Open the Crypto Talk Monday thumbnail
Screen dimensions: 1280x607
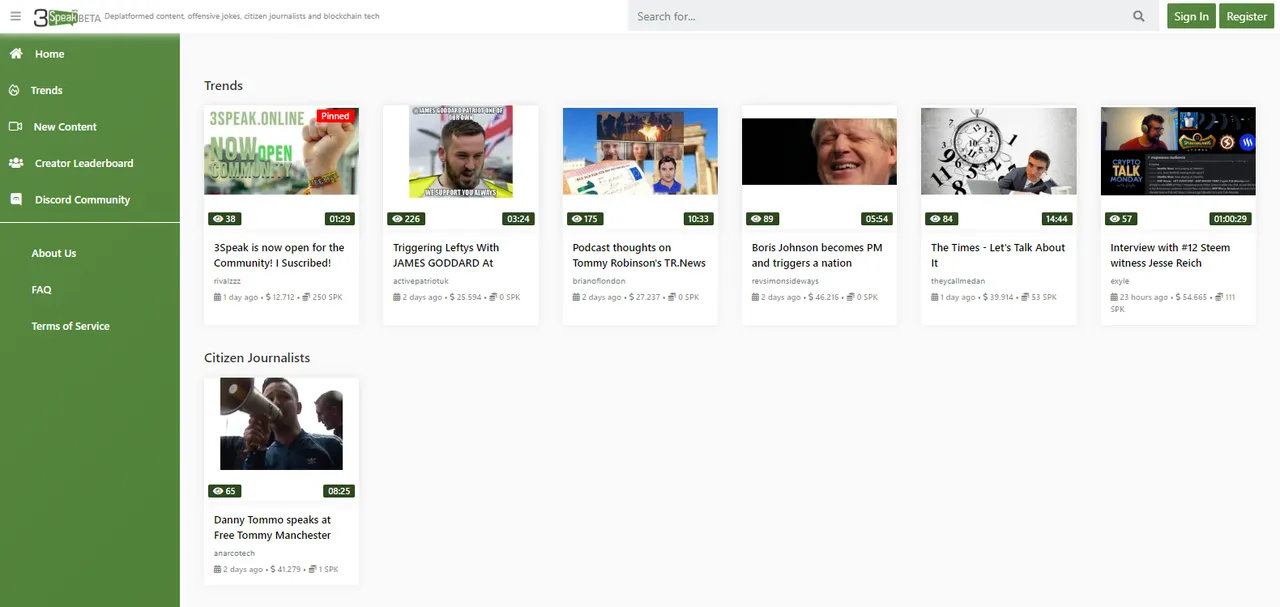tap(1178, 151)
